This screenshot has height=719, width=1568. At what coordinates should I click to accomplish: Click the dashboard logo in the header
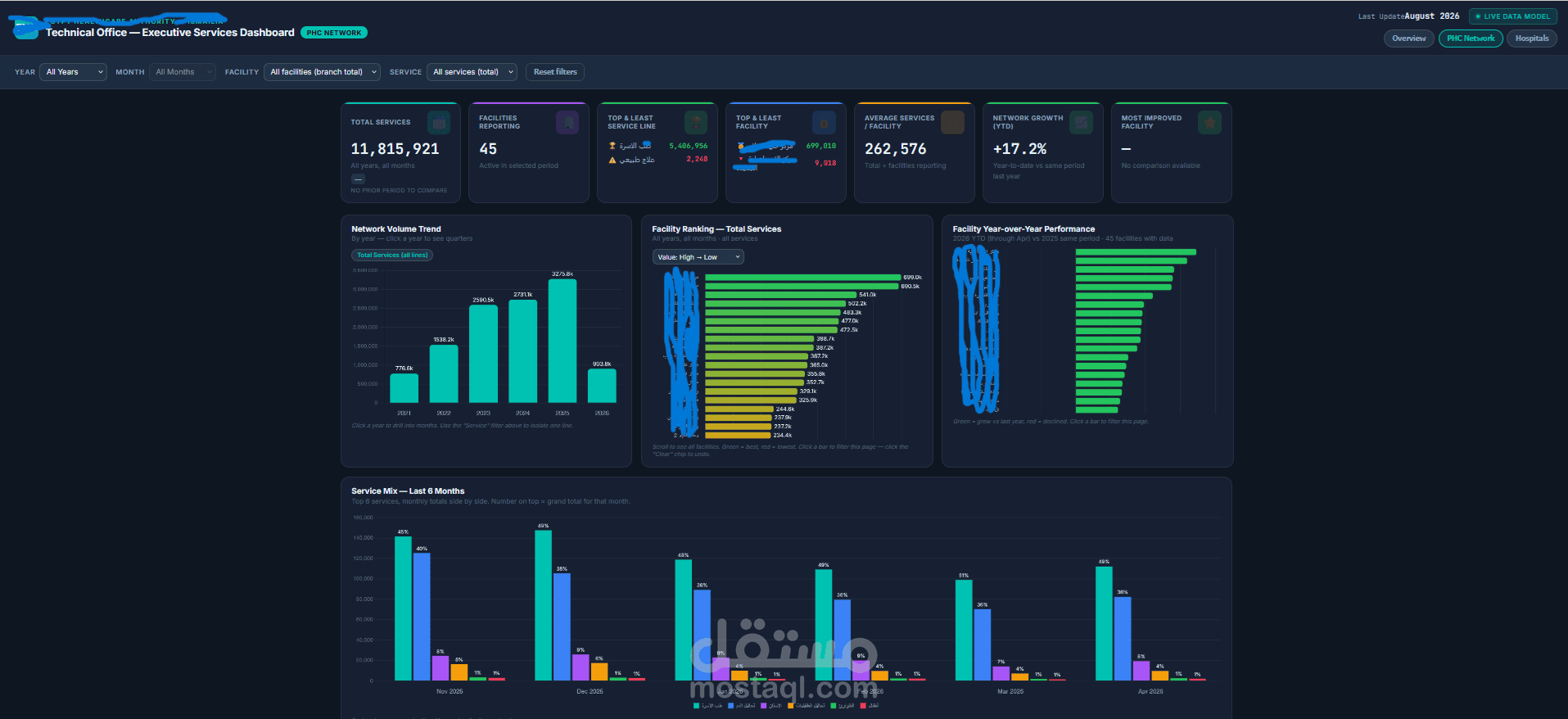(x=25, y=29)
